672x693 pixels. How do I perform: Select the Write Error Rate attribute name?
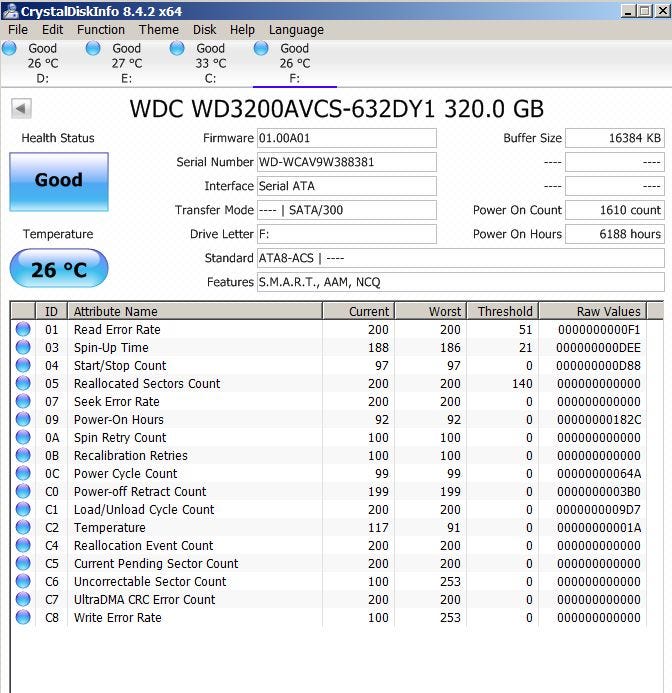pos(118,617)
